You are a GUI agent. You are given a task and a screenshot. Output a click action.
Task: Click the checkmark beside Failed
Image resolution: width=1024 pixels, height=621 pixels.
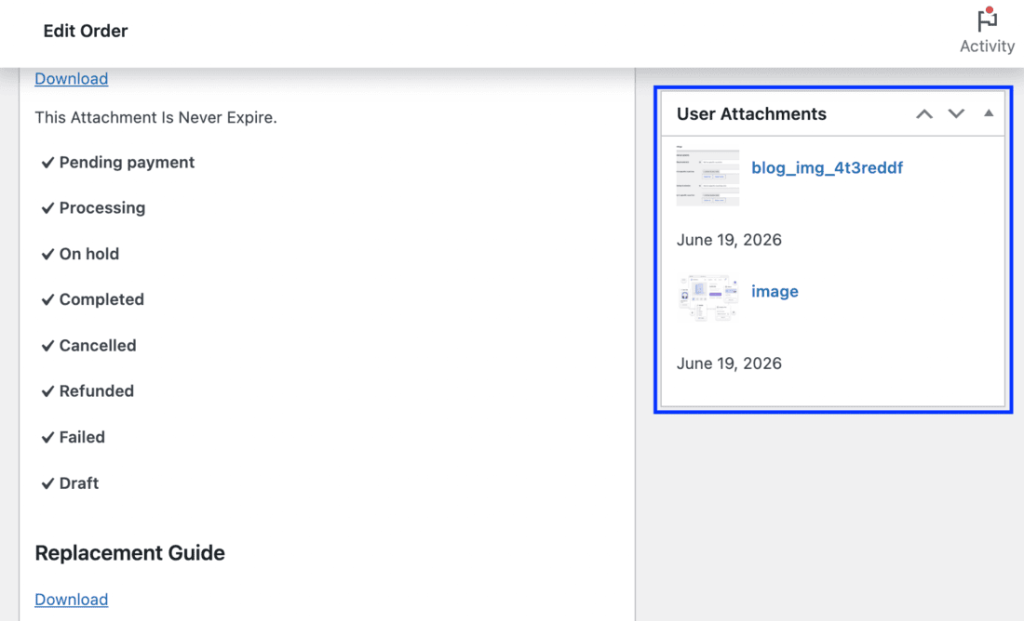[x=47, y=438]
